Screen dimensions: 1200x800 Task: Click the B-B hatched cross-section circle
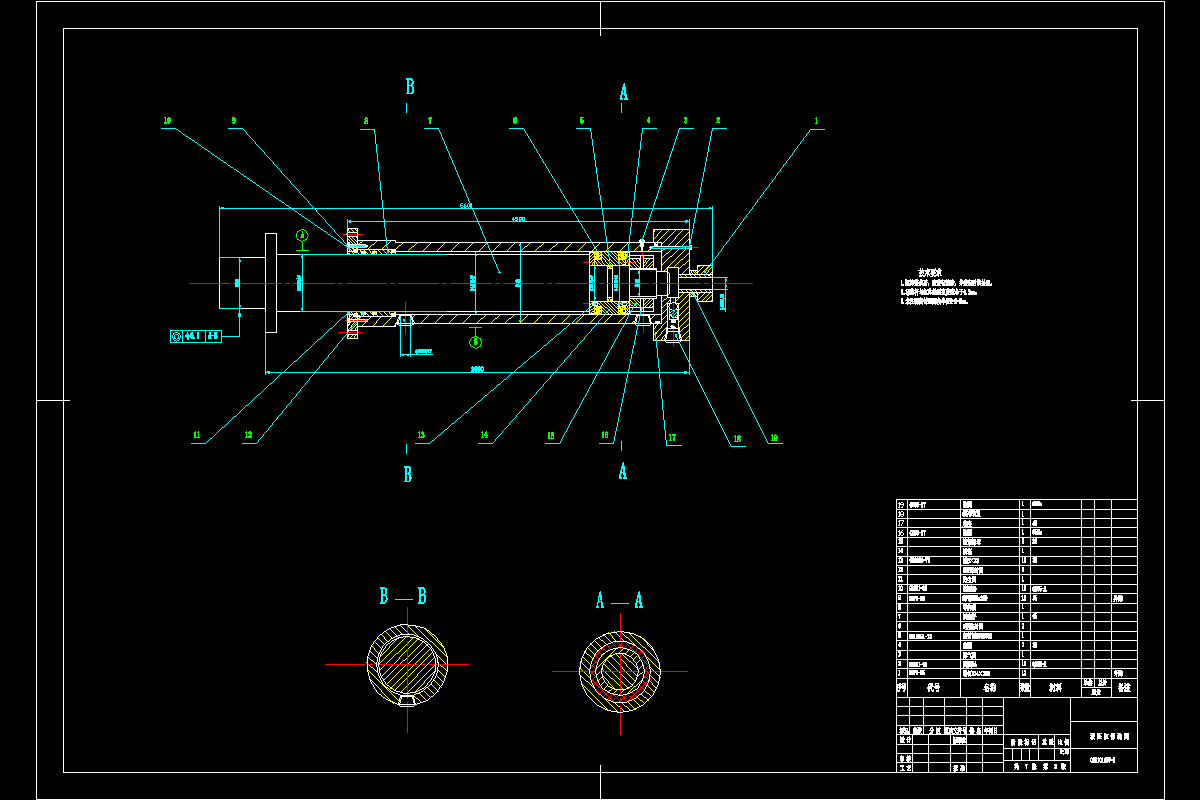407,664
